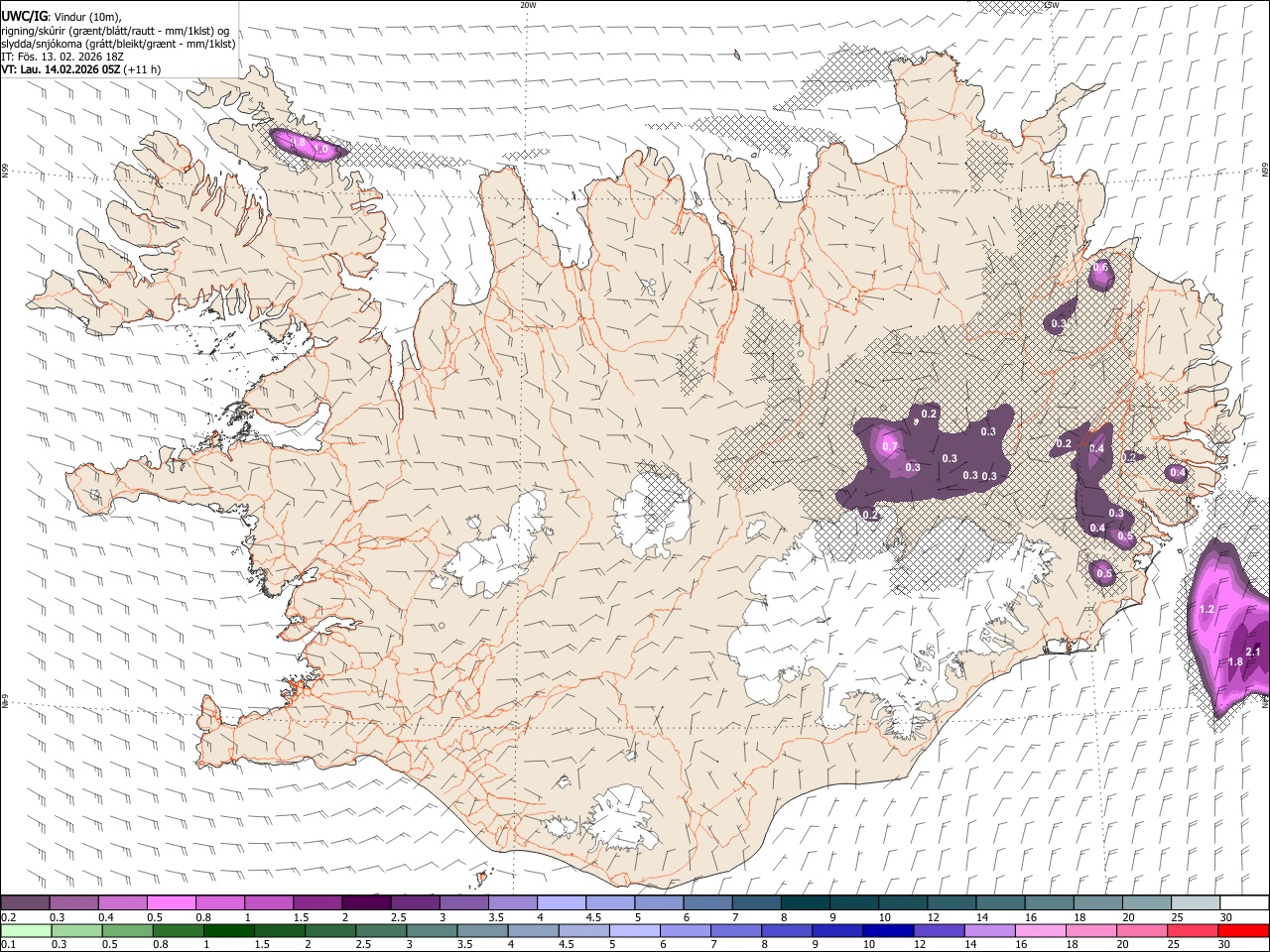The width and height of the screenshot is (1270, 952).
Task: Select the dark teal 8 swatch on snow scale
Action: click(805, 902)
